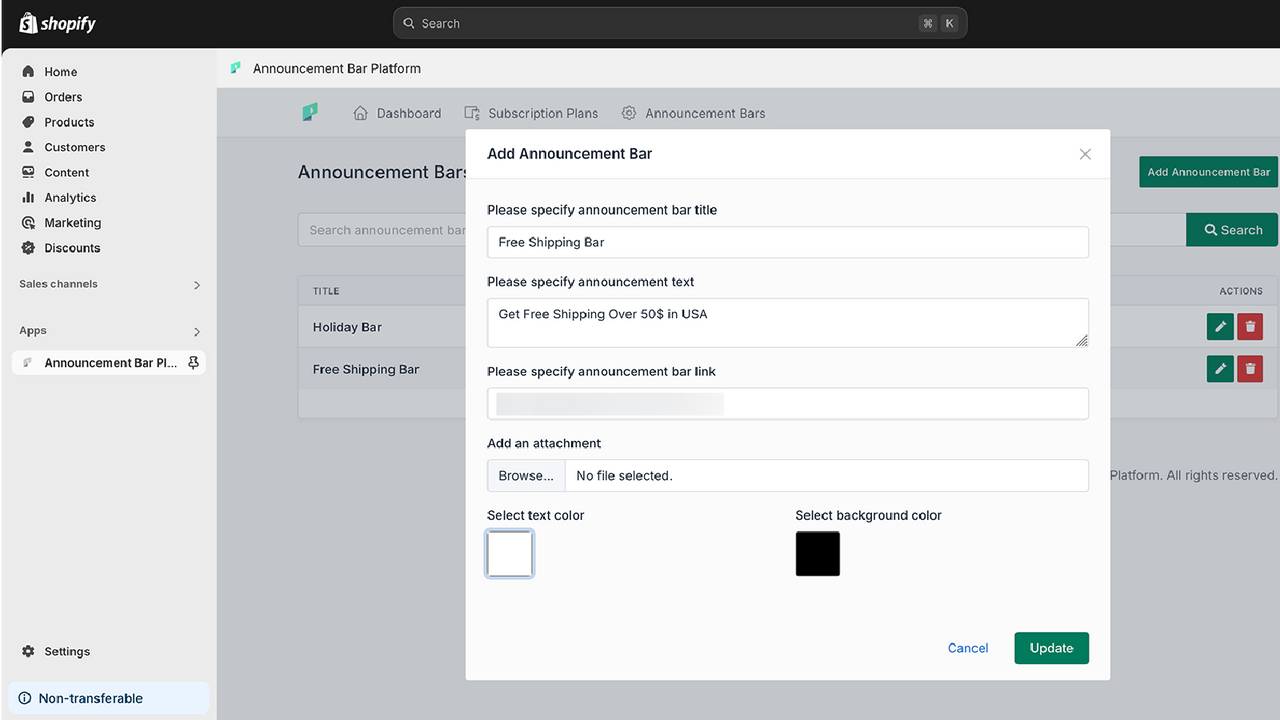Click the top Search bar
The width and height of the screenshot is (1280, 720).
pos(680,23)
